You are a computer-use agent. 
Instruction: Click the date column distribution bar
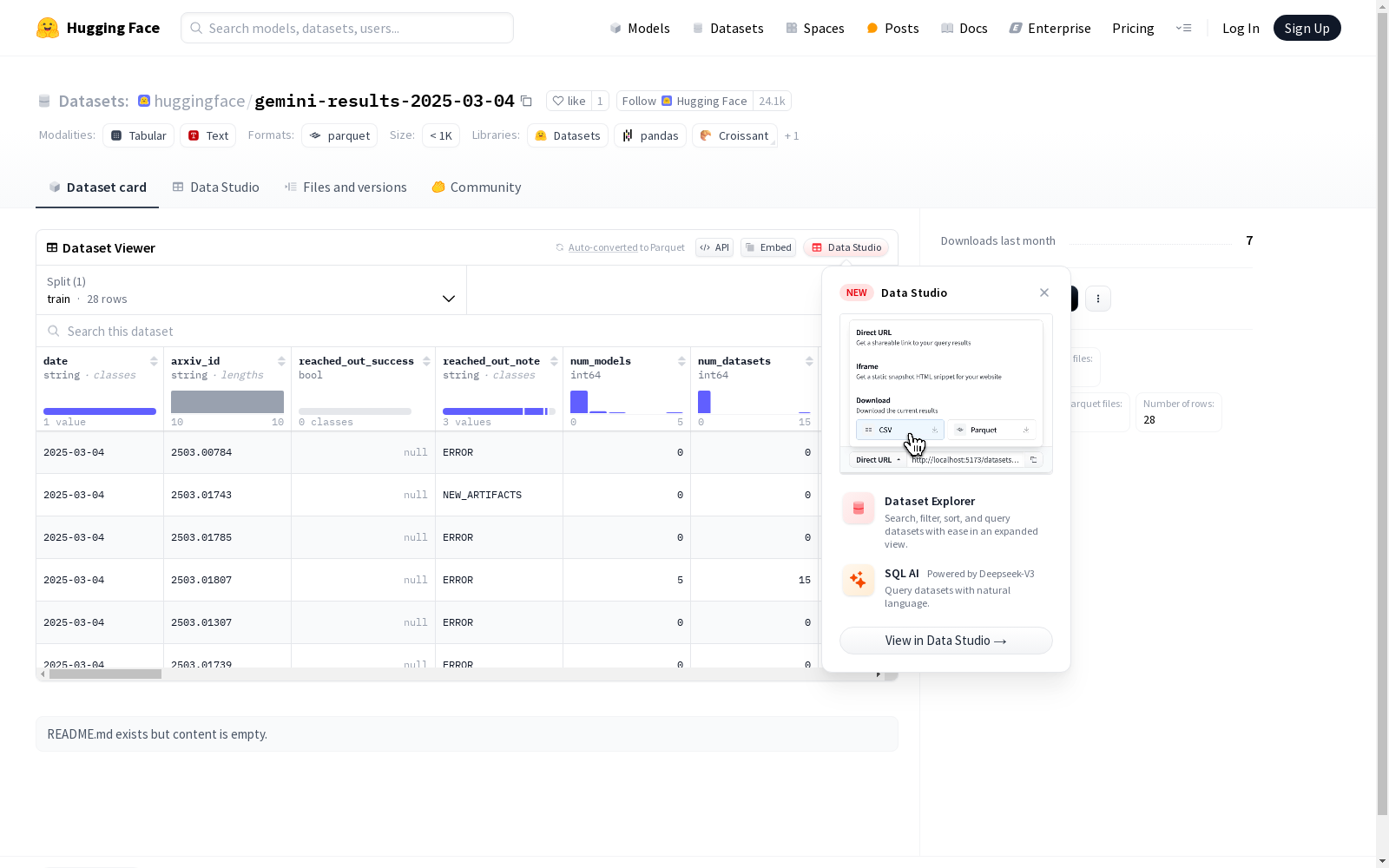[x=100, y=411]
